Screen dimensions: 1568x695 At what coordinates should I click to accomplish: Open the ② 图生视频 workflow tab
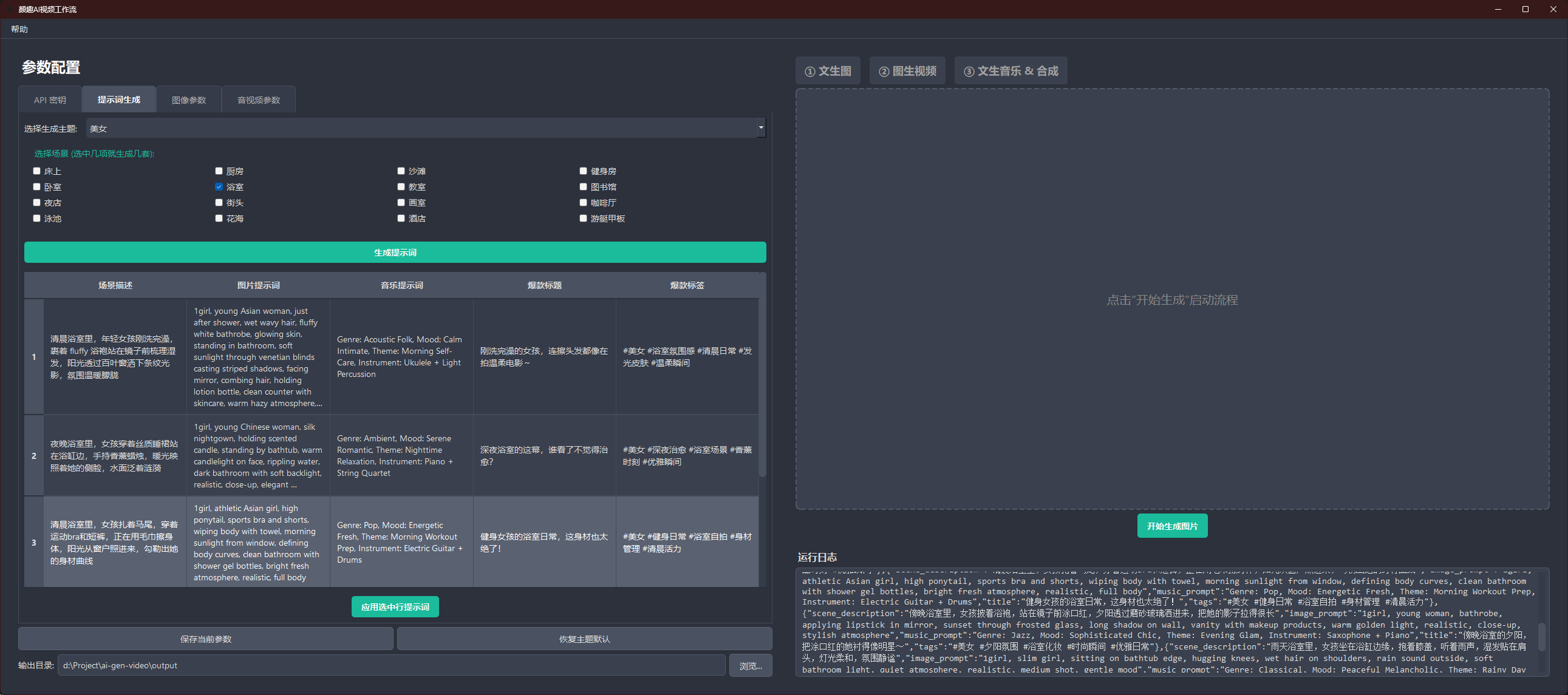pos(907,71)
